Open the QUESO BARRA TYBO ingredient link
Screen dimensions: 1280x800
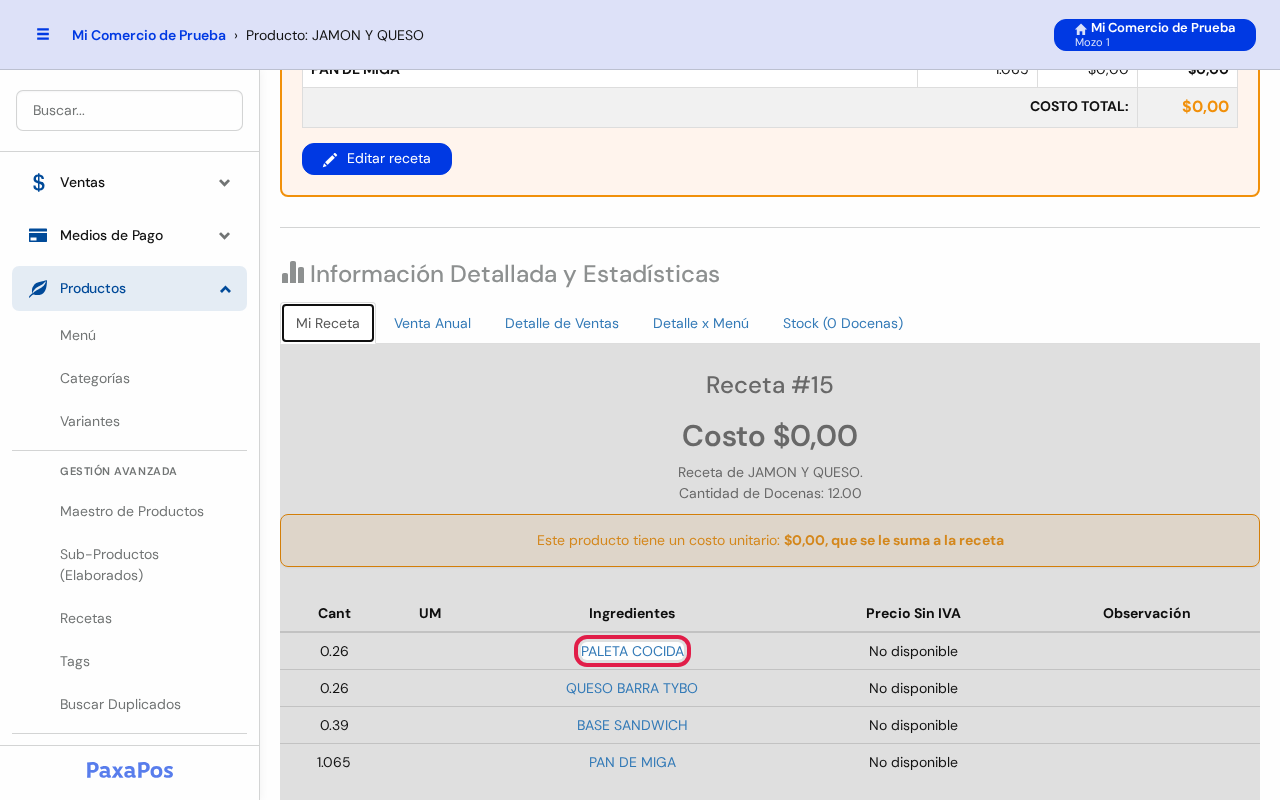(632, 688)
